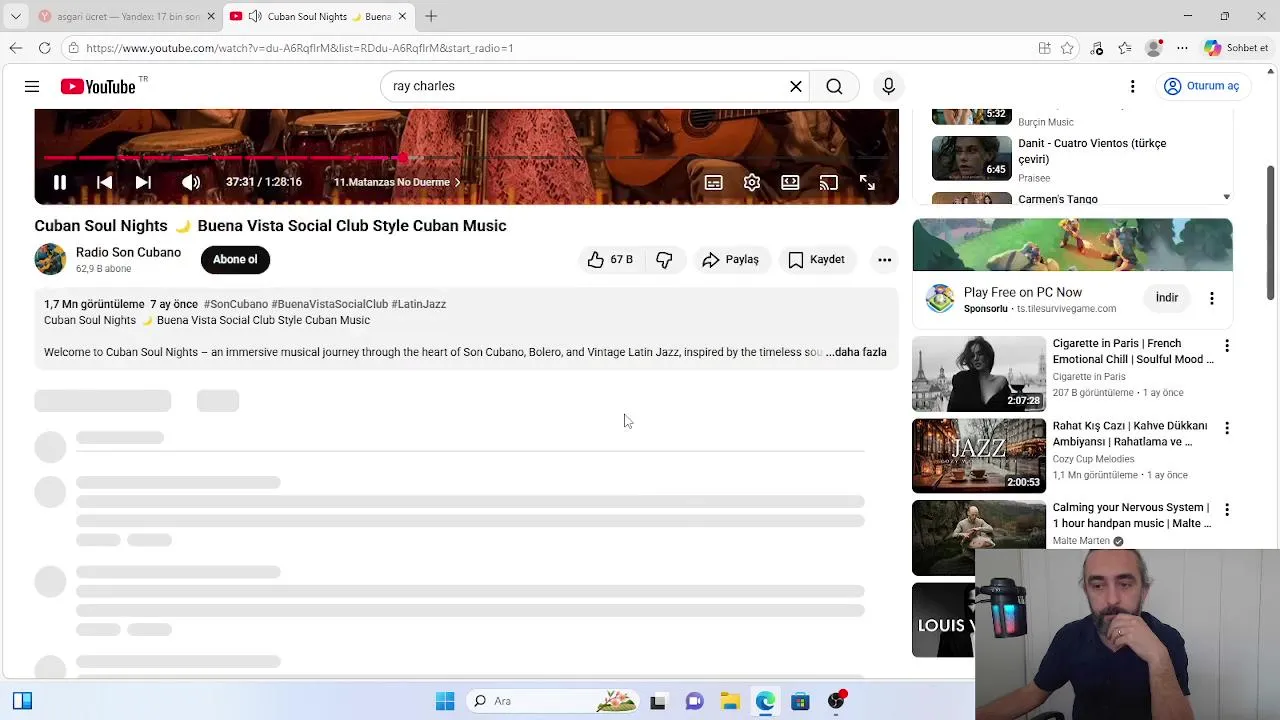Pause the playing video
The height and width of the screenshot is (720, 1280).
tap(60, 182)
